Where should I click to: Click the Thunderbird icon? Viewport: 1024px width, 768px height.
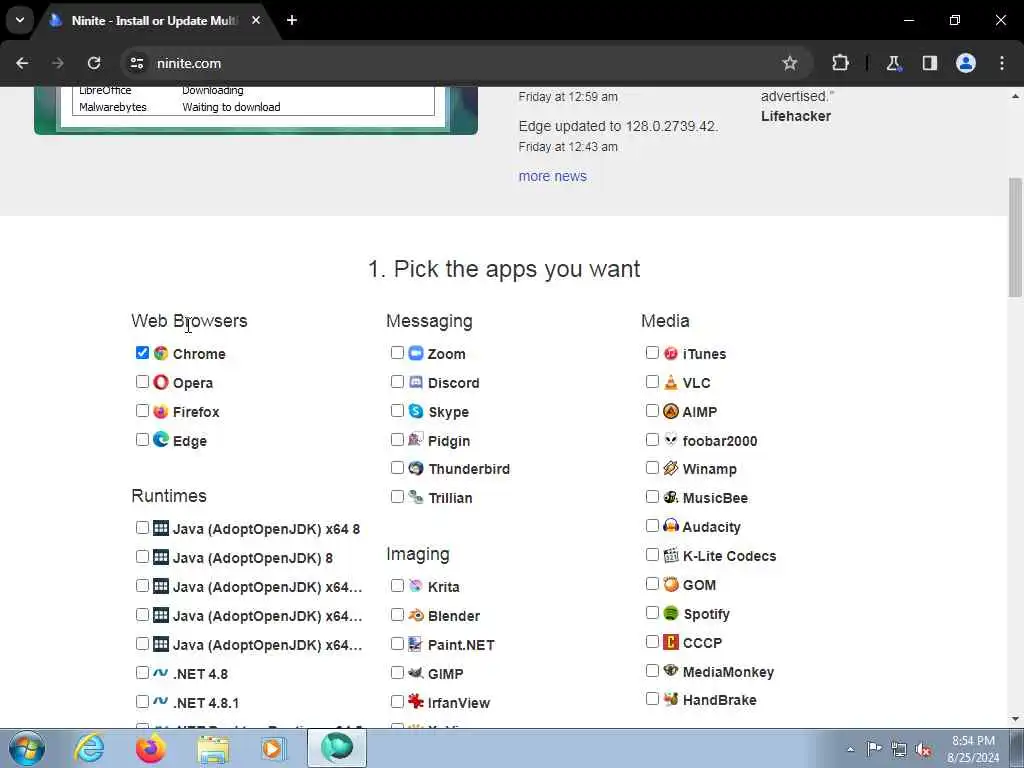tap(416, 468)
